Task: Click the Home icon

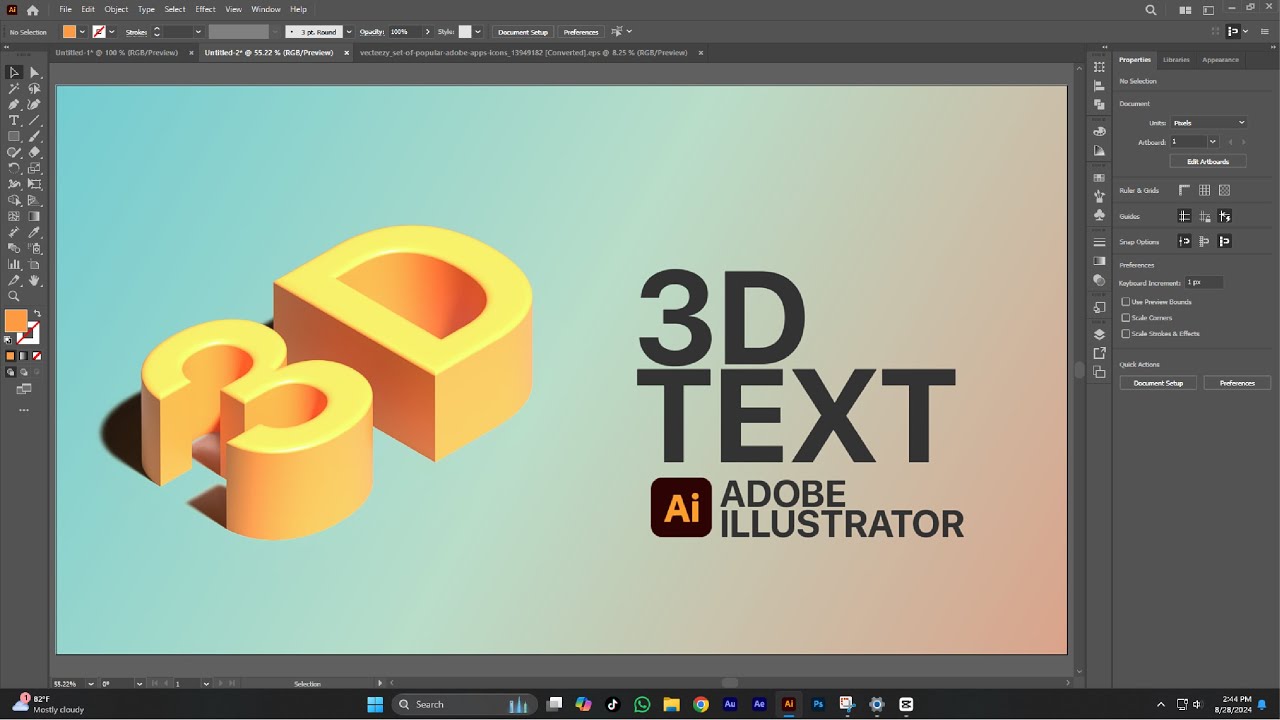Action: pos(33,10)
